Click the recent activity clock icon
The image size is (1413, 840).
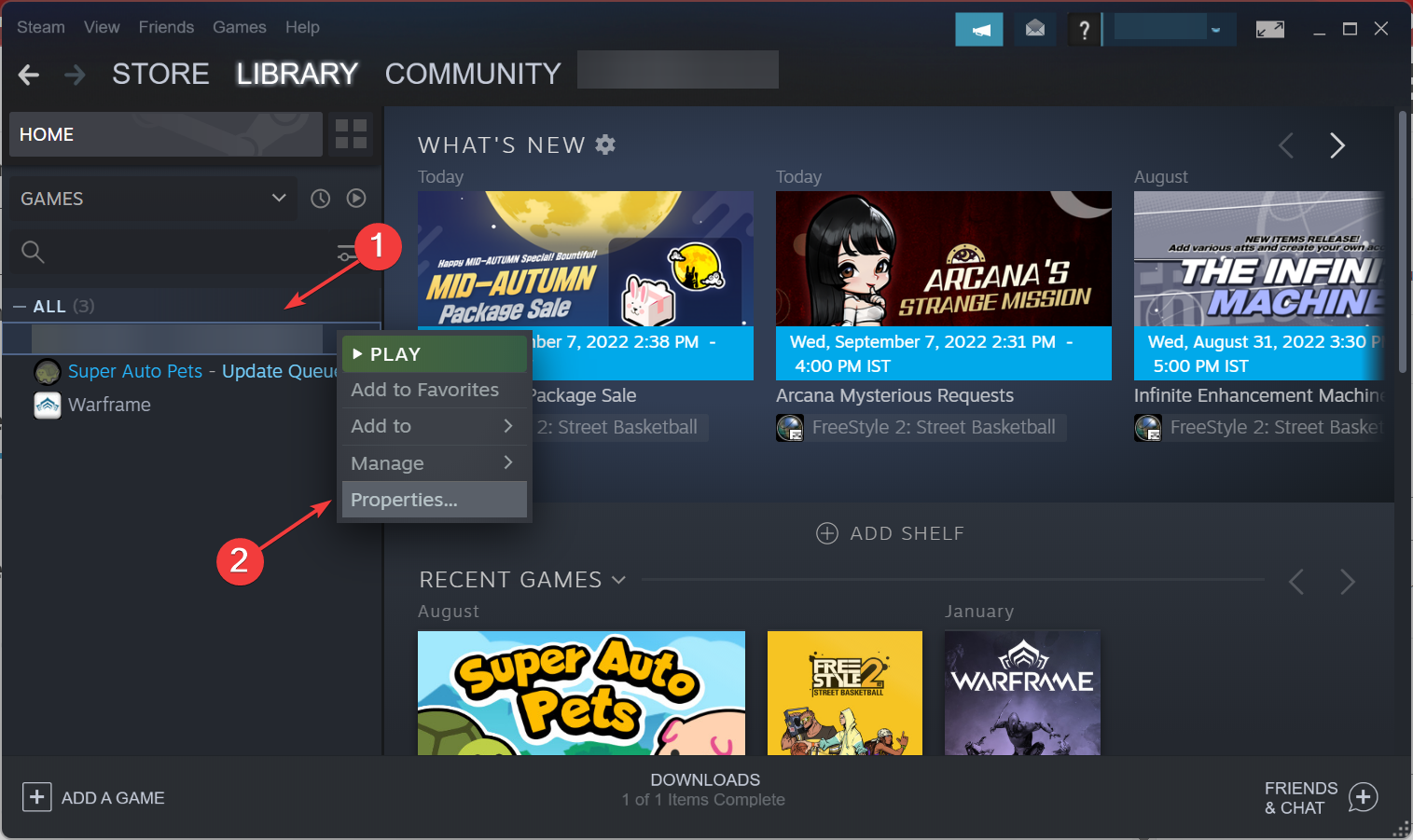(x=321, y=199)
